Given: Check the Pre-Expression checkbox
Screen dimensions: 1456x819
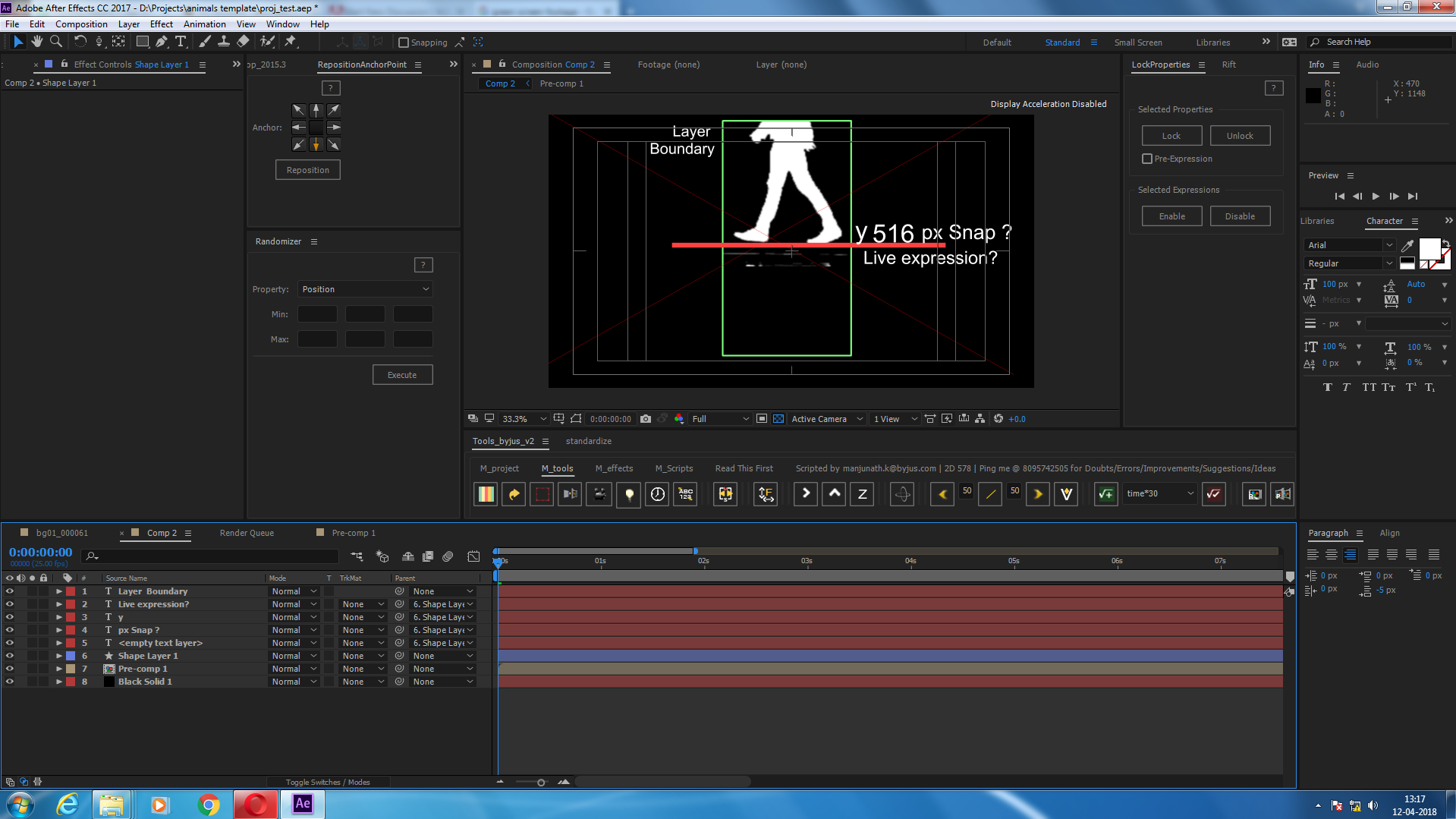Looking at the screenshot, I should (1147, 159).
